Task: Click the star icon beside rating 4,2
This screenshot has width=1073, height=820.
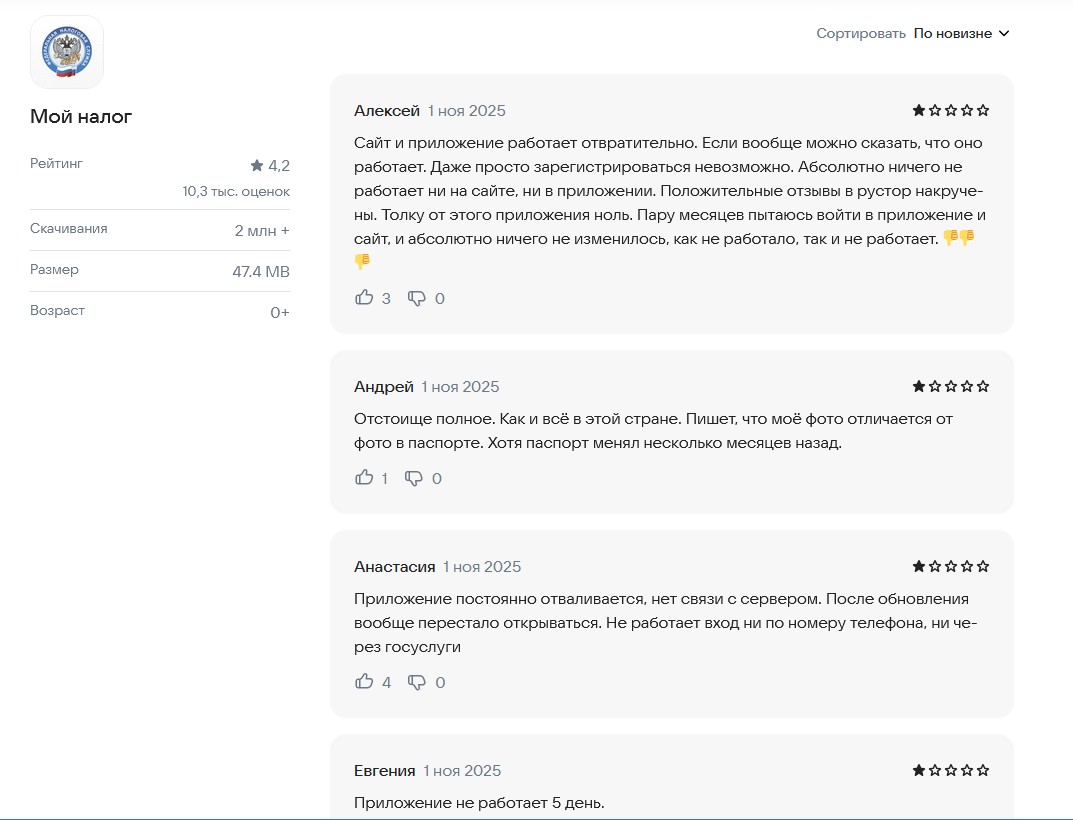Action: (257, 165)
